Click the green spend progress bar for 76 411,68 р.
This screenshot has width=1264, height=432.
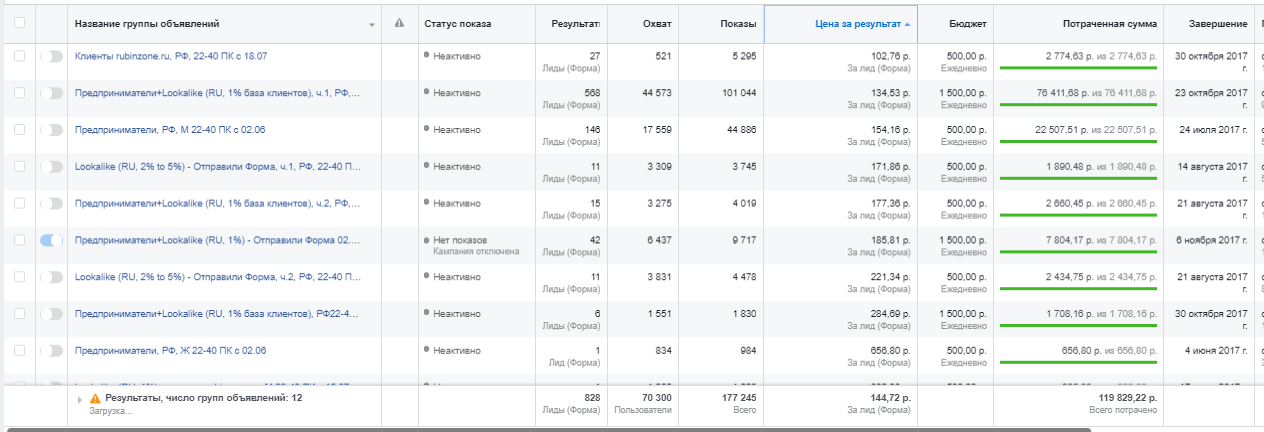1079,105
